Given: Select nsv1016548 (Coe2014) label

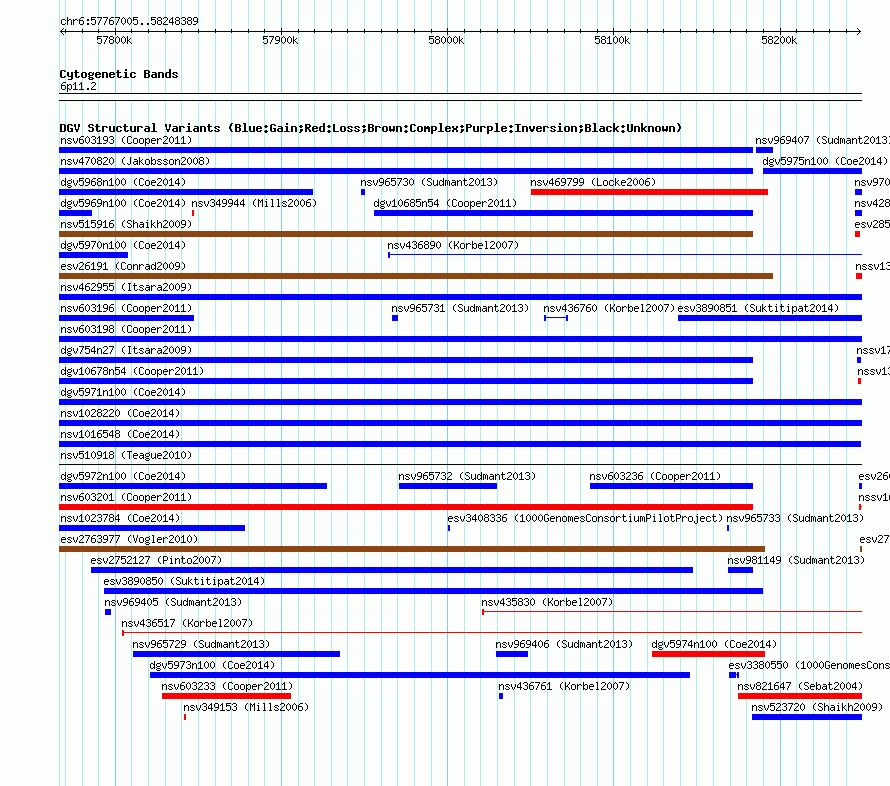Looking at the screenshot, I should (x=120, y=434).
